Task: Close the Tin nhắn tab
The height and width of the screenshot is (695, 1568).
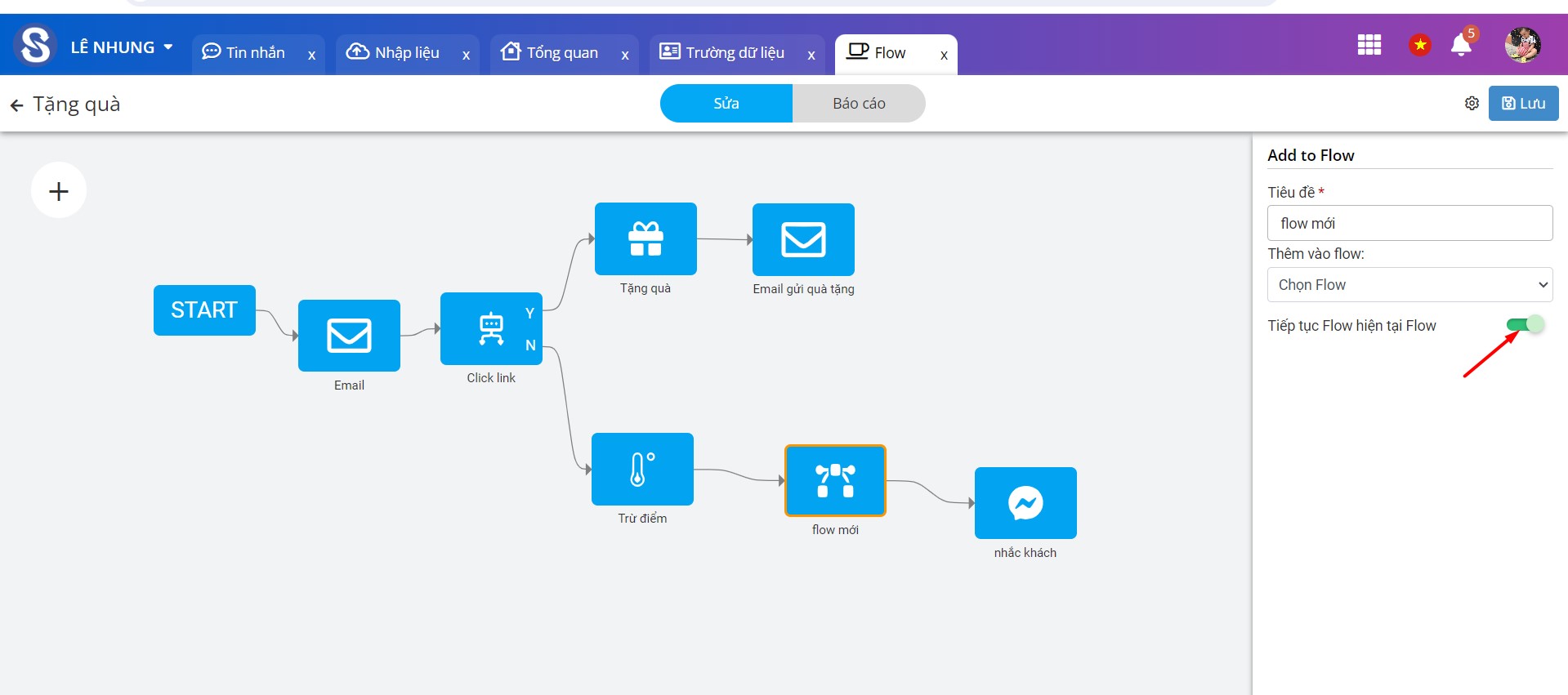Action: tap(311, 55)
